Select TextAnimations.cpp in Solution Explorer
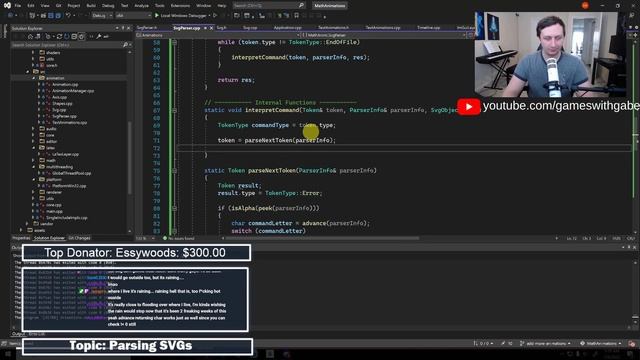 click(x=69, y=122)
